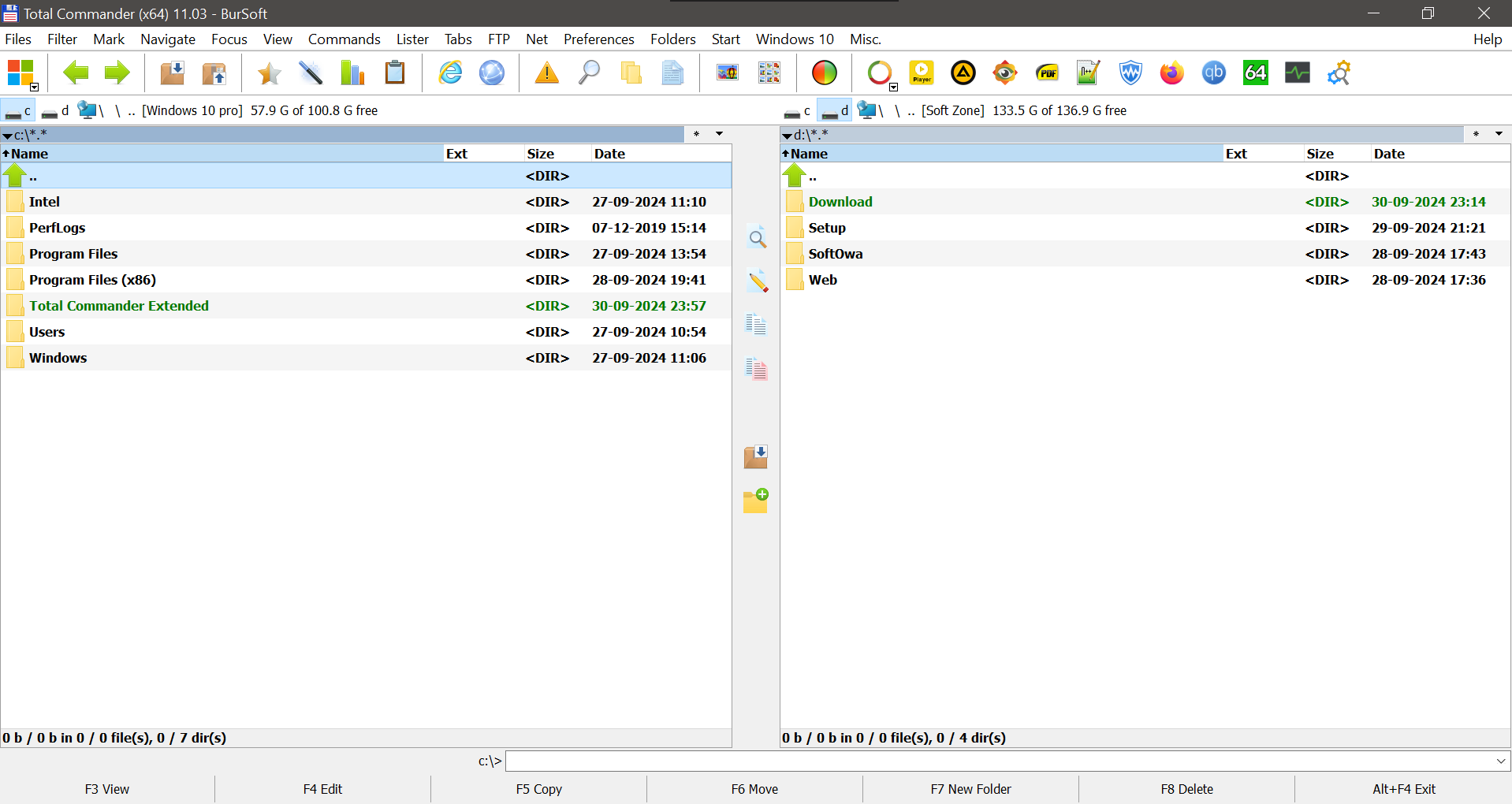Toggle thumbnail view grid icon
Image resolution: width=1512 pixels, height=804 pixels.
click(x=769, y=73)
